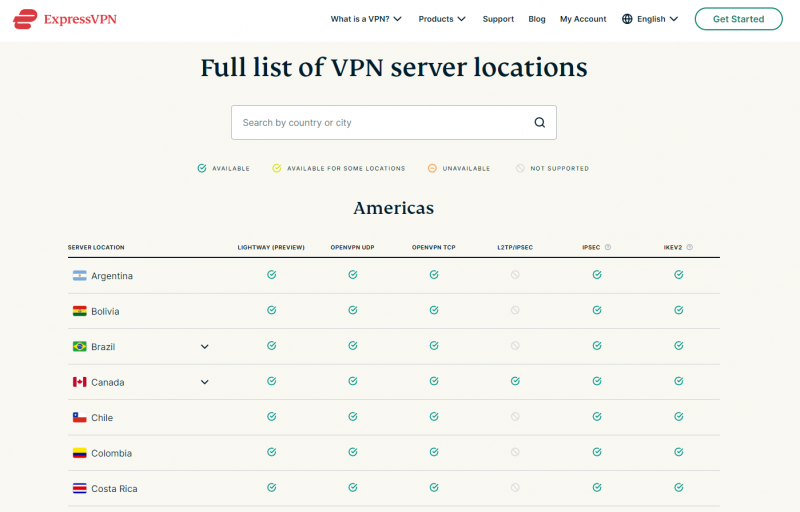The image size is (800, 512).
Task: Click the OpenVPN UDP column header
Action: coord(353,247)
